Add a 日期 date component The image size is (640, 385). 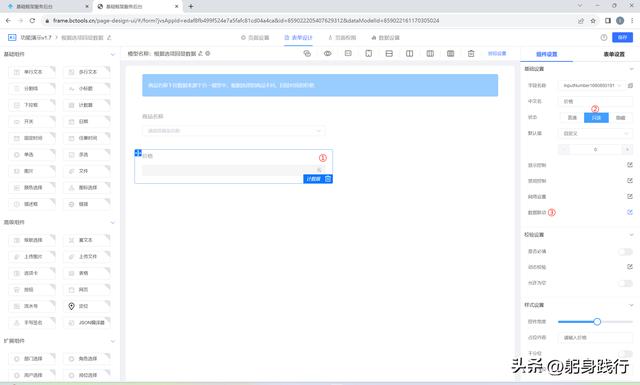pyautogui.click(x=87, y=122)
